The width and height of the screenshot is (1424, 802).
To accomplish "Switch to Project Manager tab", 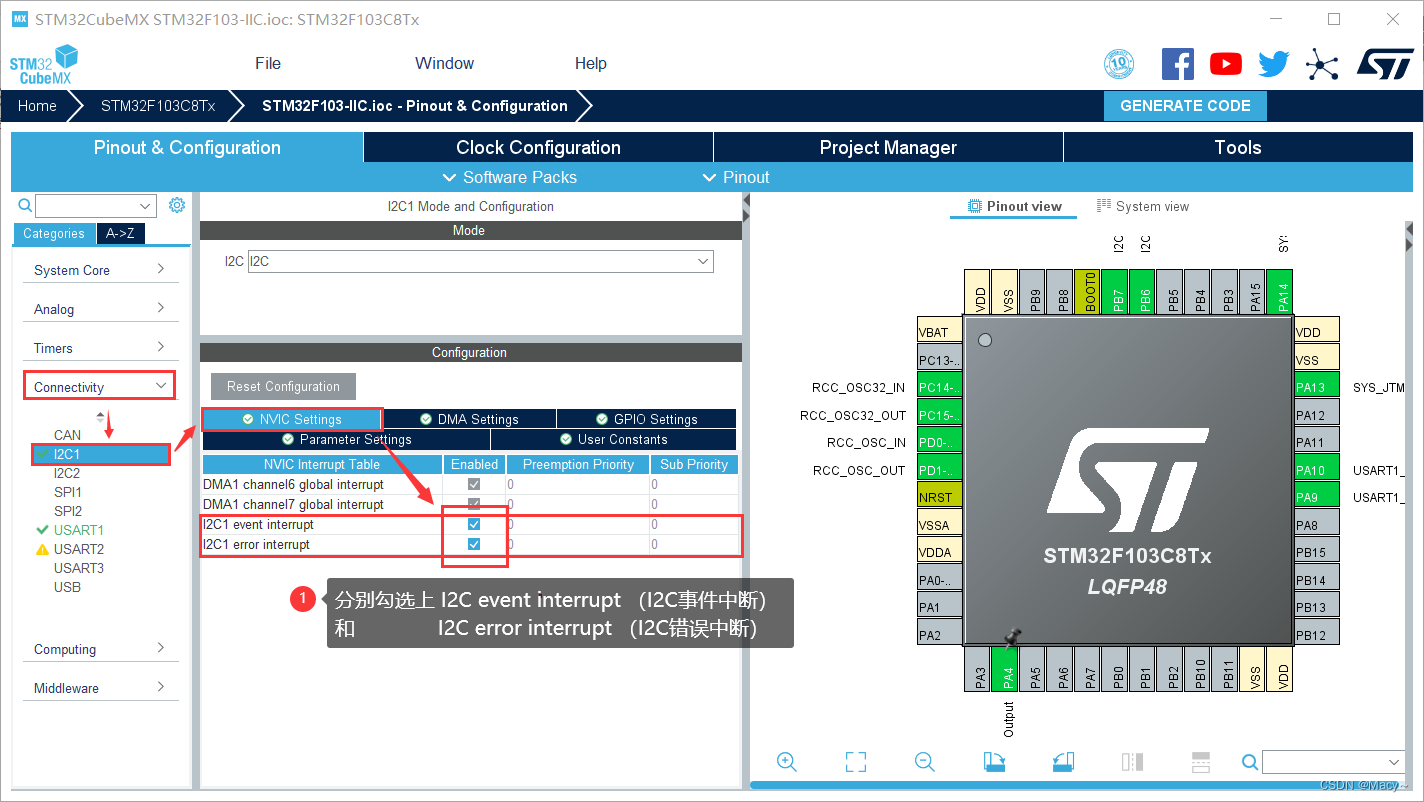I will click(x=888, y=147).
